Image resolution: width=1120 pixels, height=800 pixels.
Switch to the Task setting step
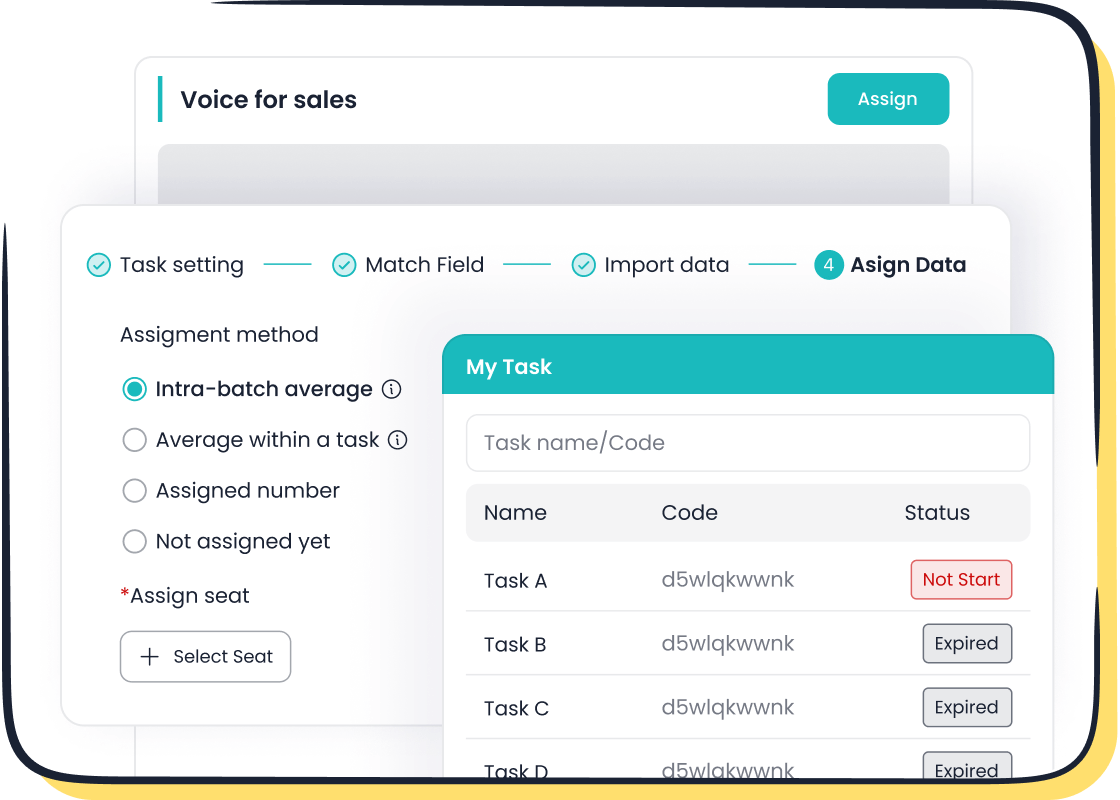(181, 265)
